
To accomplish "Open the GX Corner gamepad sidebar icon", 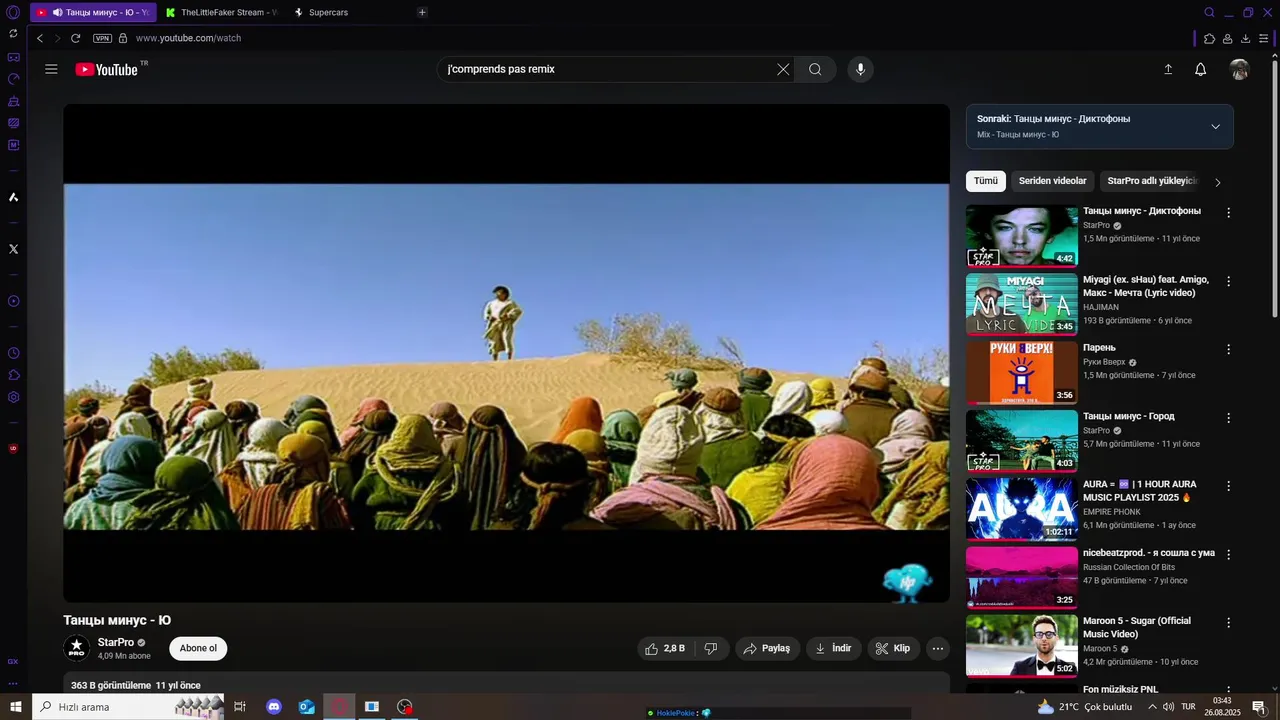I will [x=13, y=57].
